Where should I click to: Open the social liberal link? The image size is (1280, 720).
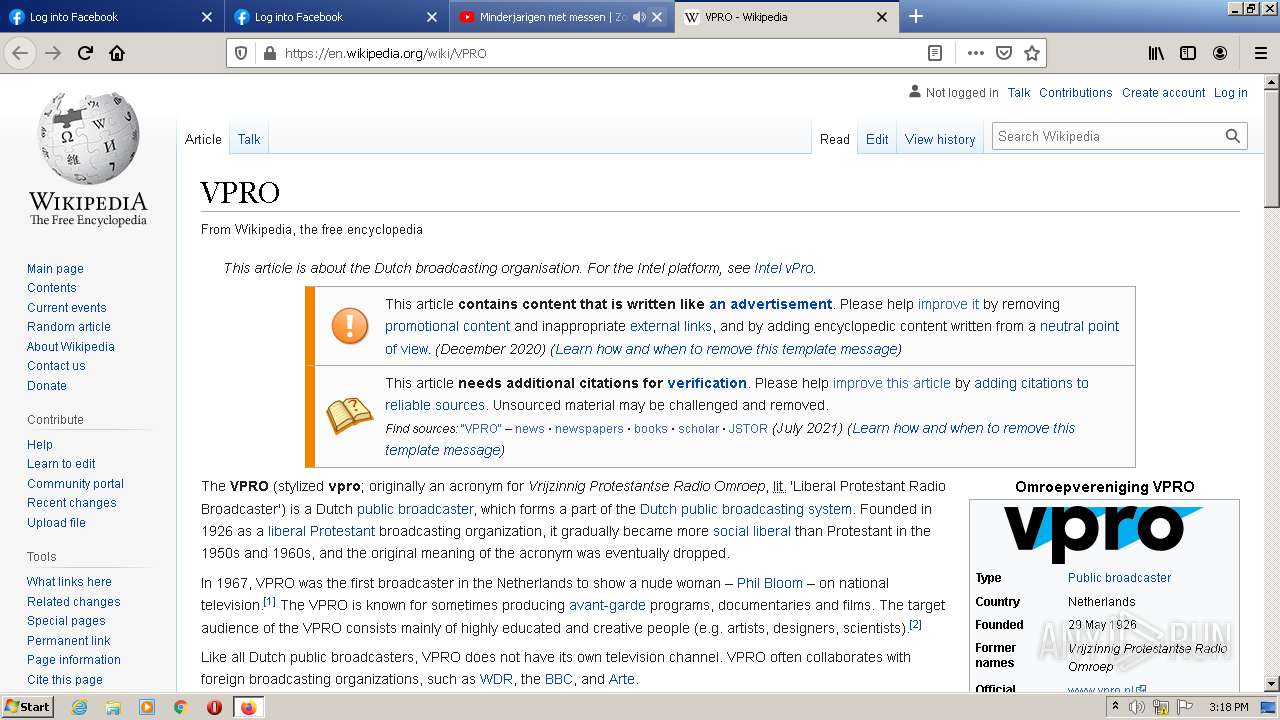pyautogui.click(x=752, y=531)
